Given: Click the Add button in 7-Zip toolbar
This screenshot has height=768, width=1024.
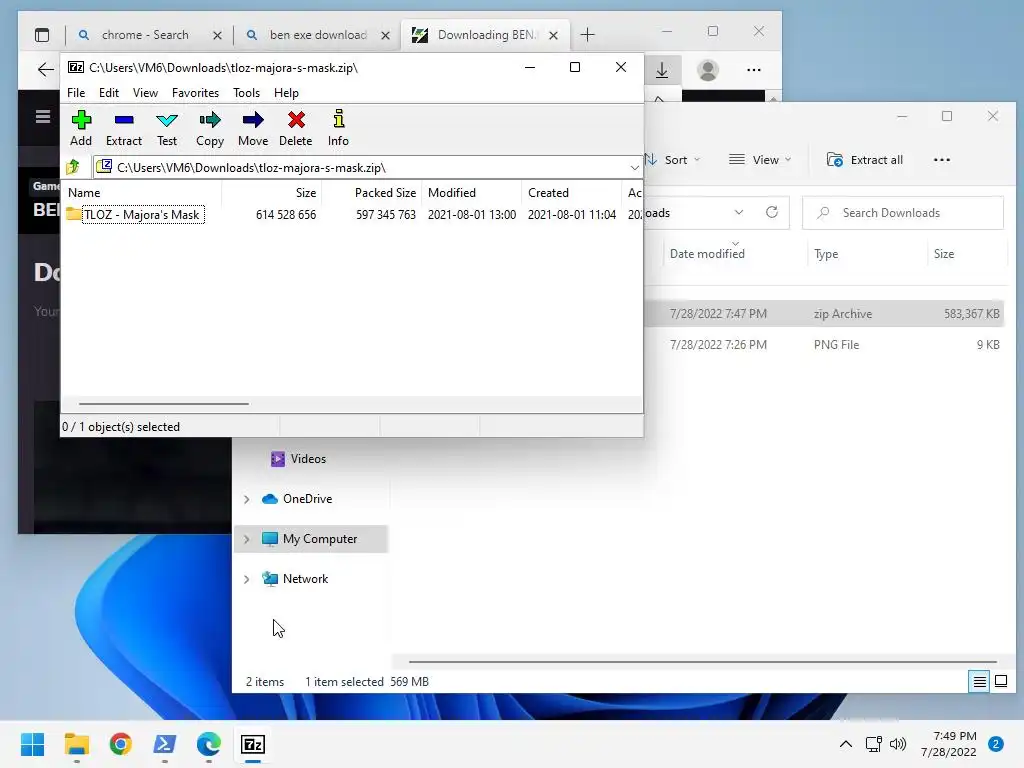Looking at the screenshot, I should (x=81, y=129).
